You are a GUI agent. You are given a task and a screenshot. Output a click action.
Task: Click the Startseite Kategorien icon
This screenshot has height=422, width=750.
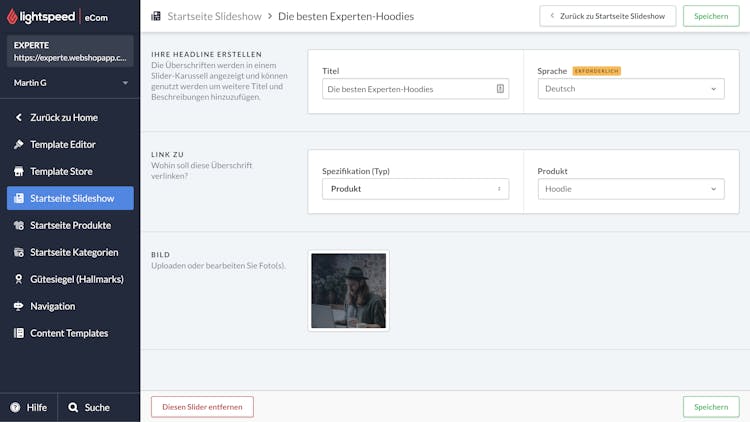pyautogui.click(x=19, y=252)
